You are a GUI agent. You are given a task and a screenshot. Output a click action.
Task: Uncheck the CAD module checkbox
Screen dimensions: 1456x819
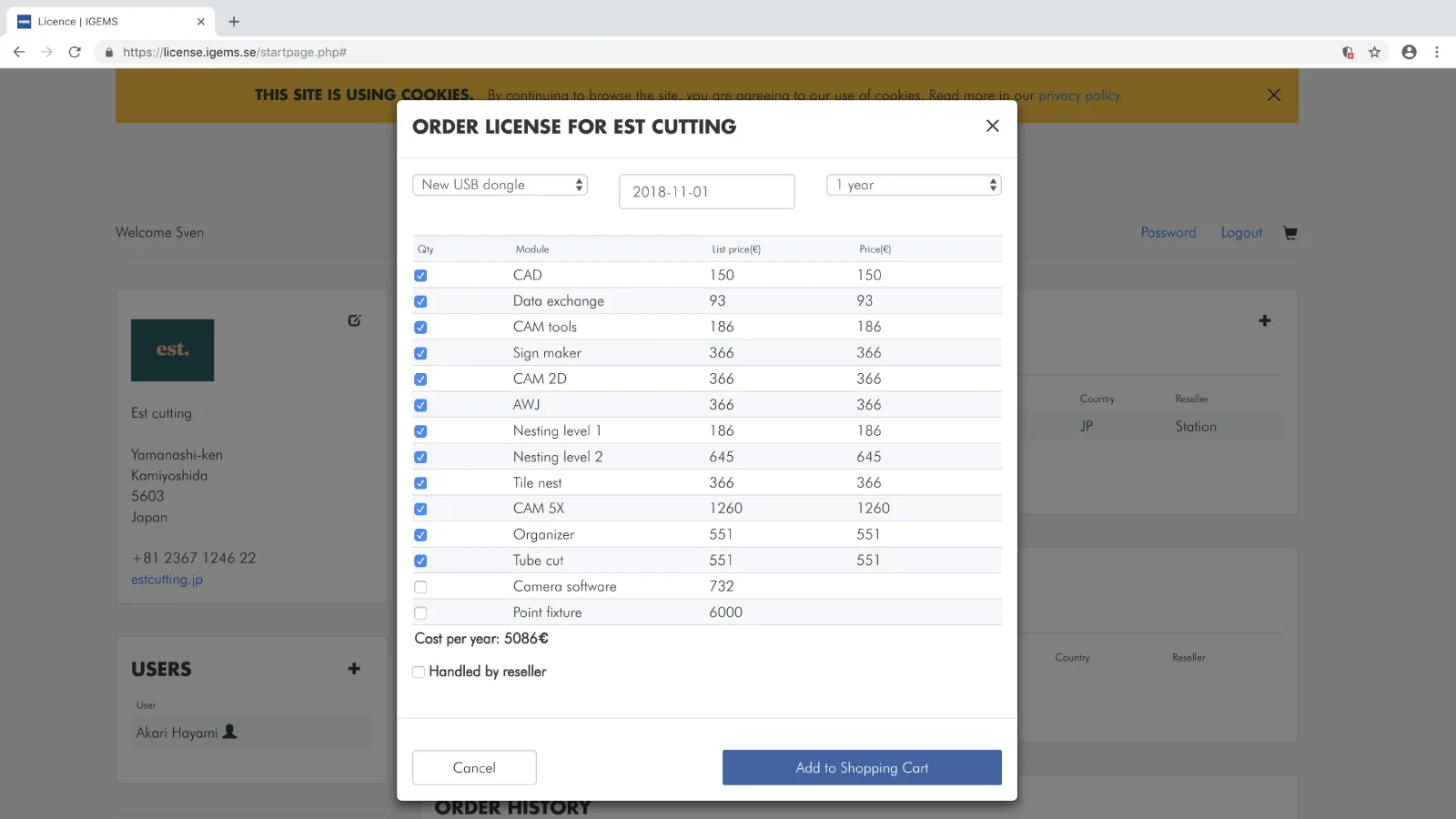tap(420, 276)
